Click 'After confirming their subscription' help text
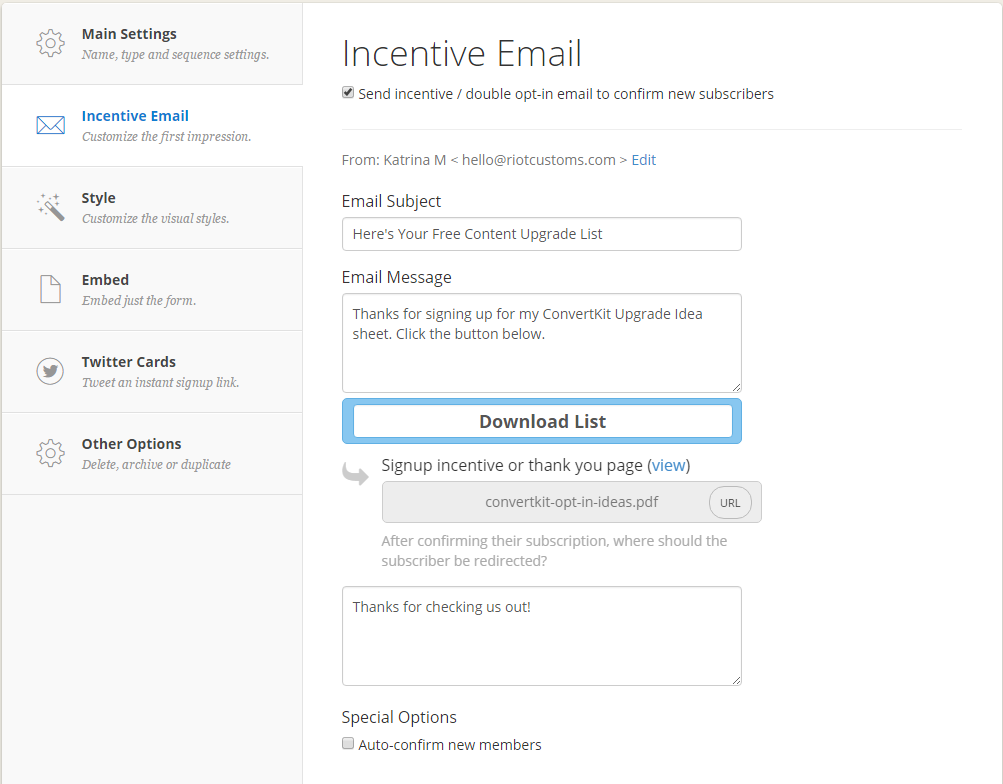1003x784 pixels. tap(554, 551)
